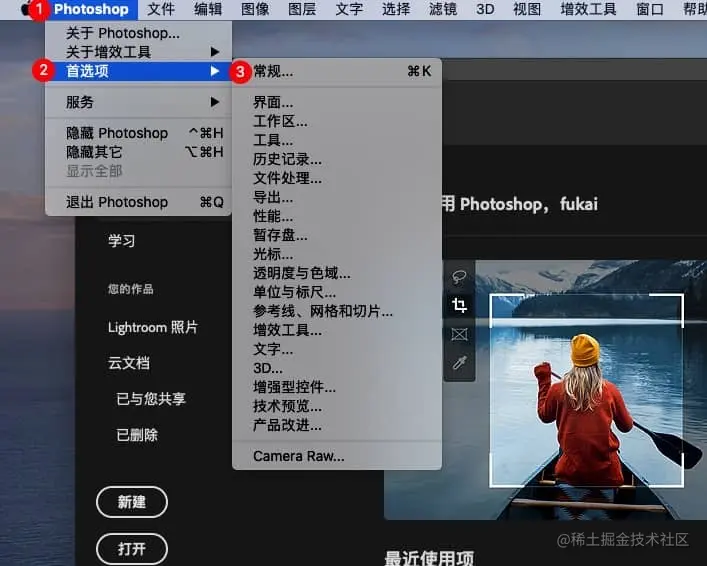Open 文件处理... preferences
Screen dimensions: 707x566
pos(337,178)
